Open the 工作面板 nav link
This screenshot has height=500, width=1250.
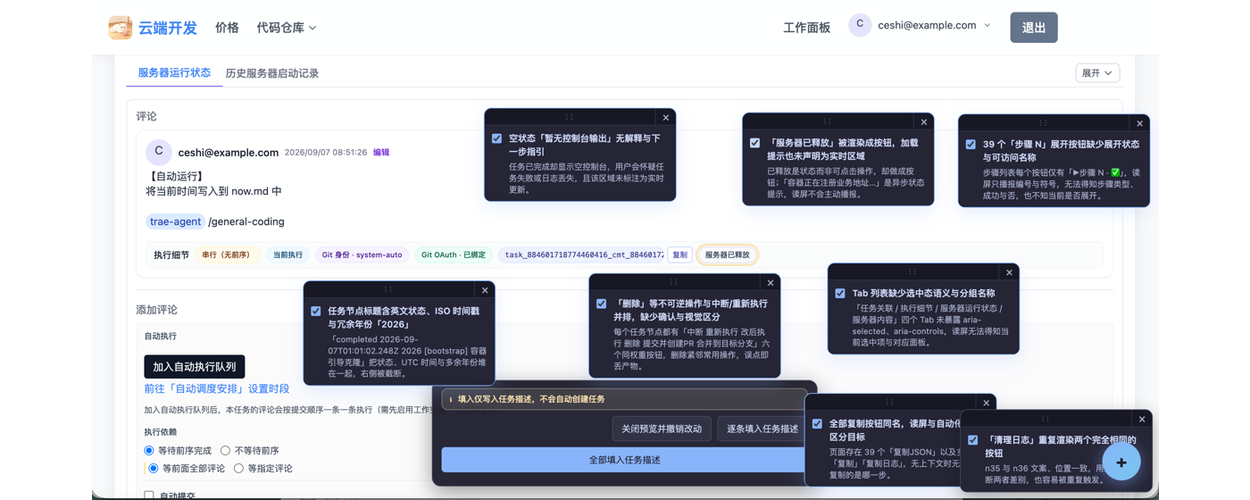point(807,28)
